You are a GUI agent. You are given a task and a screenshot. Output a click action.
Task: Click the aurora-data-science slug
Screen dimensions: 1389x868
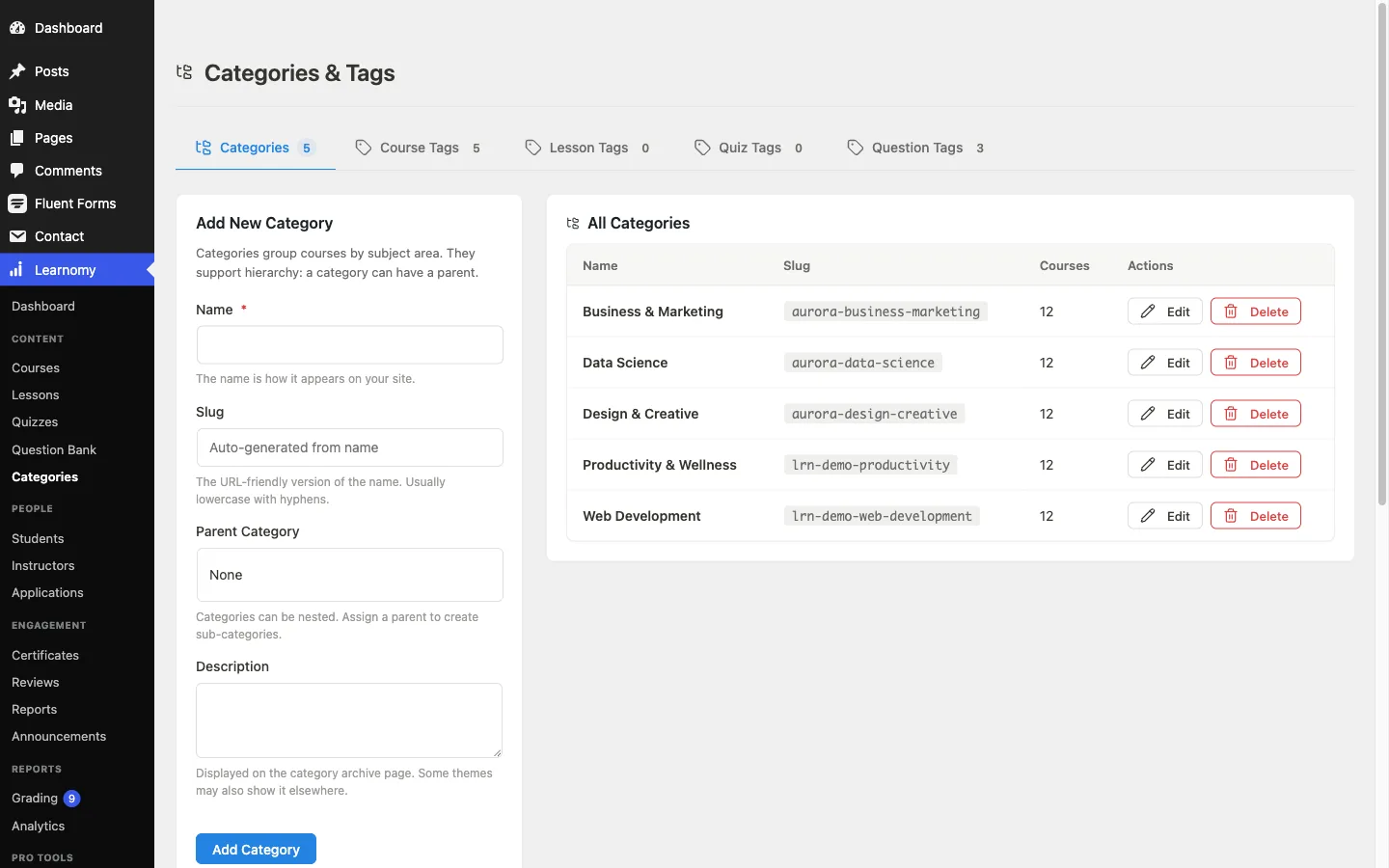pyautogui.click(x=863, y=363)
